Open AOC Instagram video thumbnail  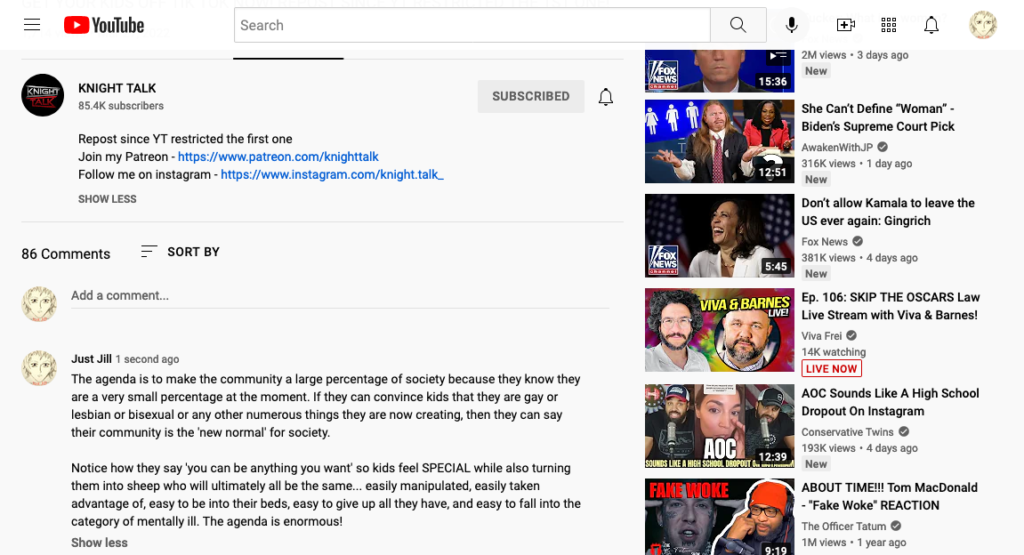click(x=720, y=426)
